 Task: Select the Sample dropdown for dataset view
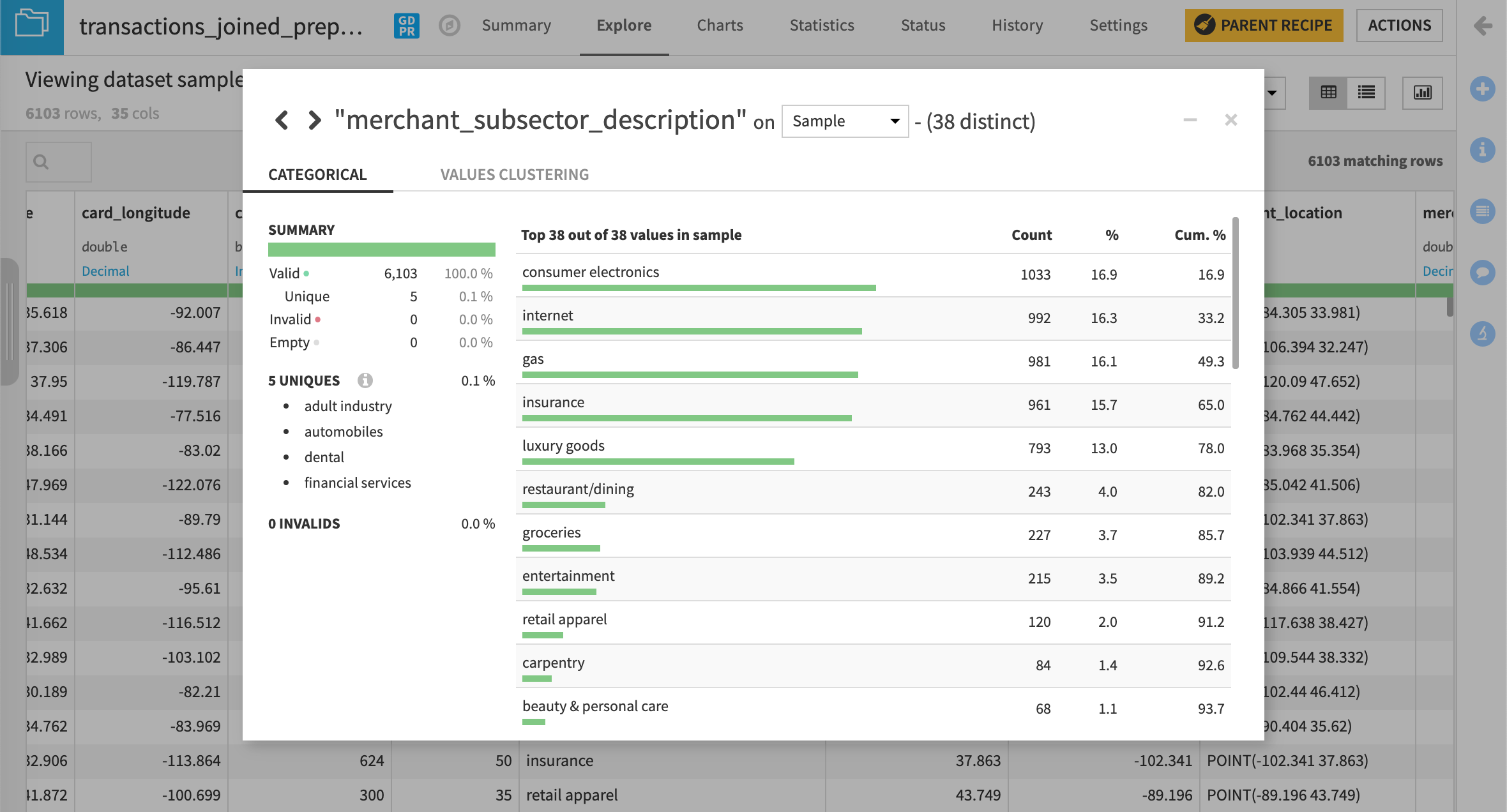point(844,121)
